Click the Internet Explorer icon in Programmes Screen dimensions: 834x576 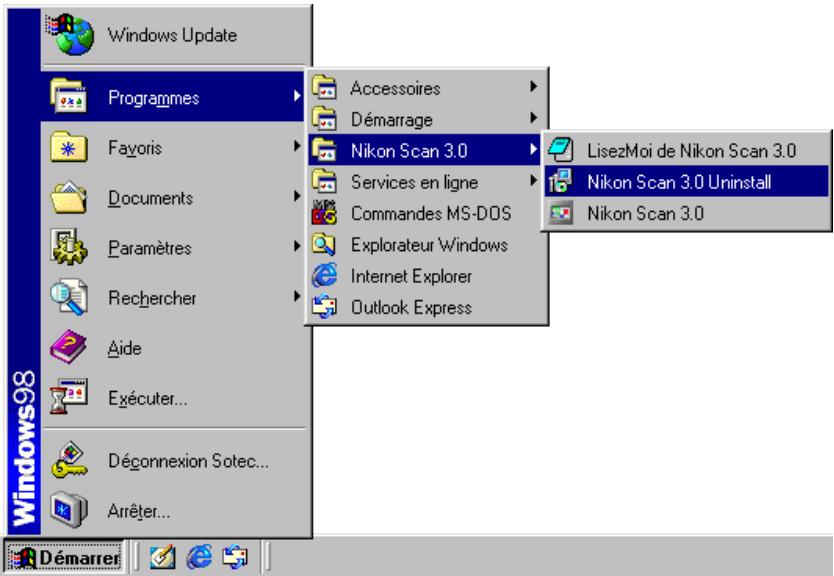click(x=324, y=276)
